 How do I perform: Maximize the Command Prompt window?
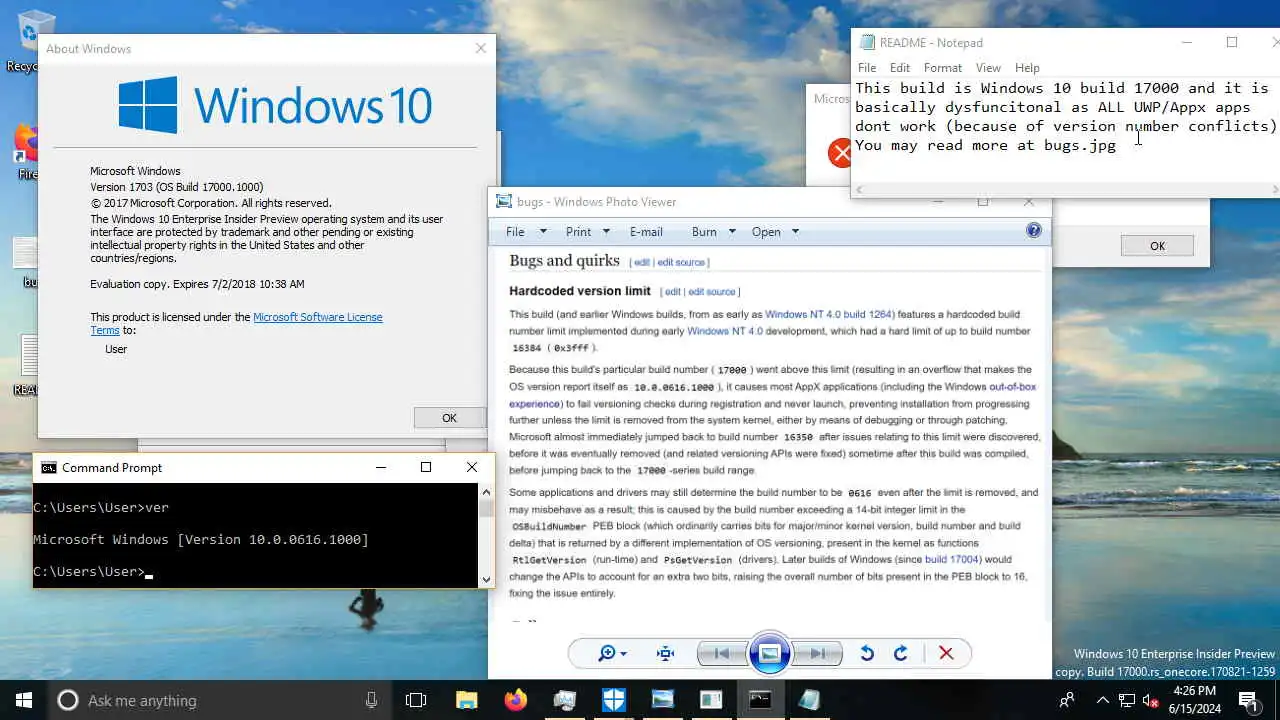[x=426, y=467]
